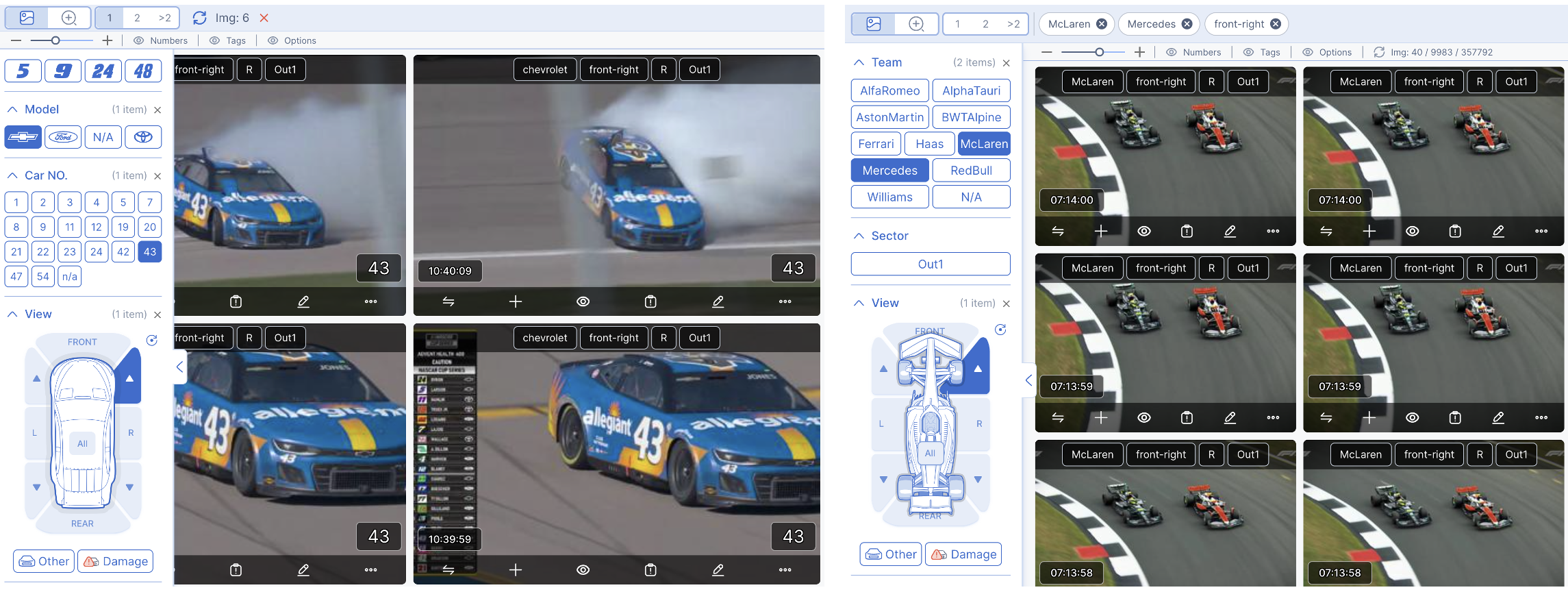Switch to zoom mode in right panel
Image resolution: width=1568 pixels, height=592 pixels.
(x=916, y=24)
